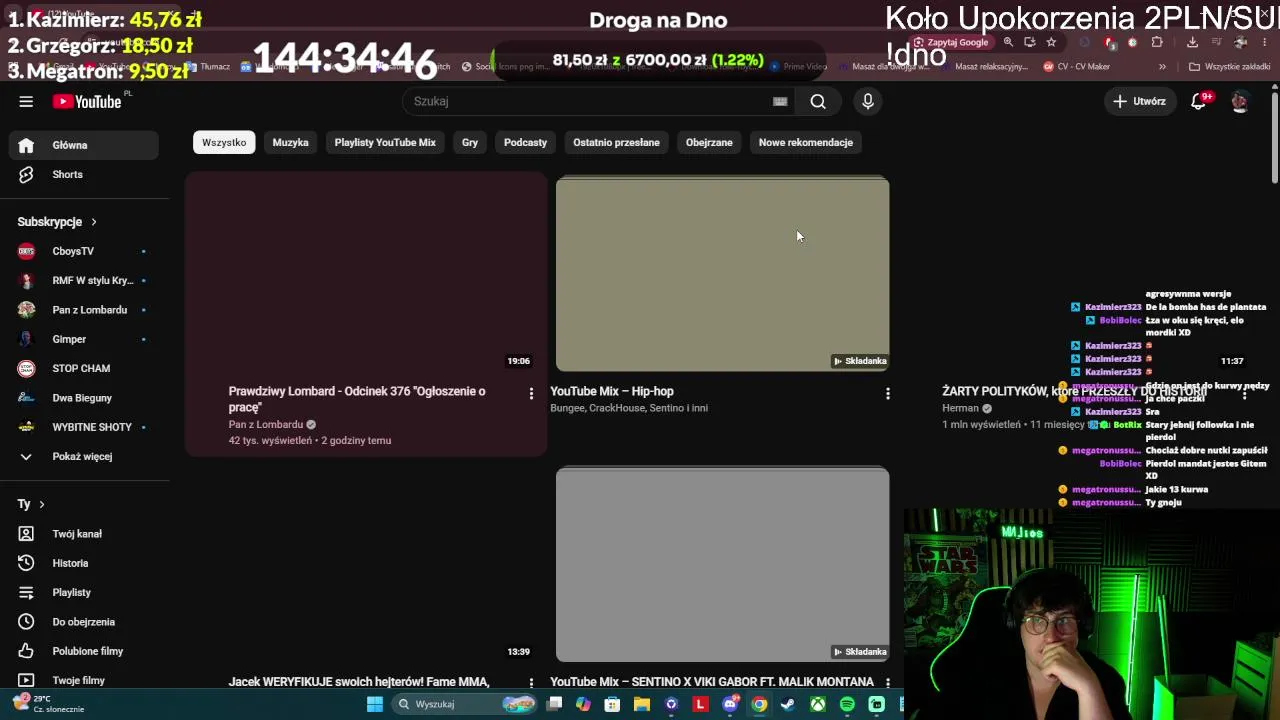Viewport: 1280px width, 720px height.
Task: Open Xbox app from the taskbar
Action: pyautogui.click(x=818, y=704)
